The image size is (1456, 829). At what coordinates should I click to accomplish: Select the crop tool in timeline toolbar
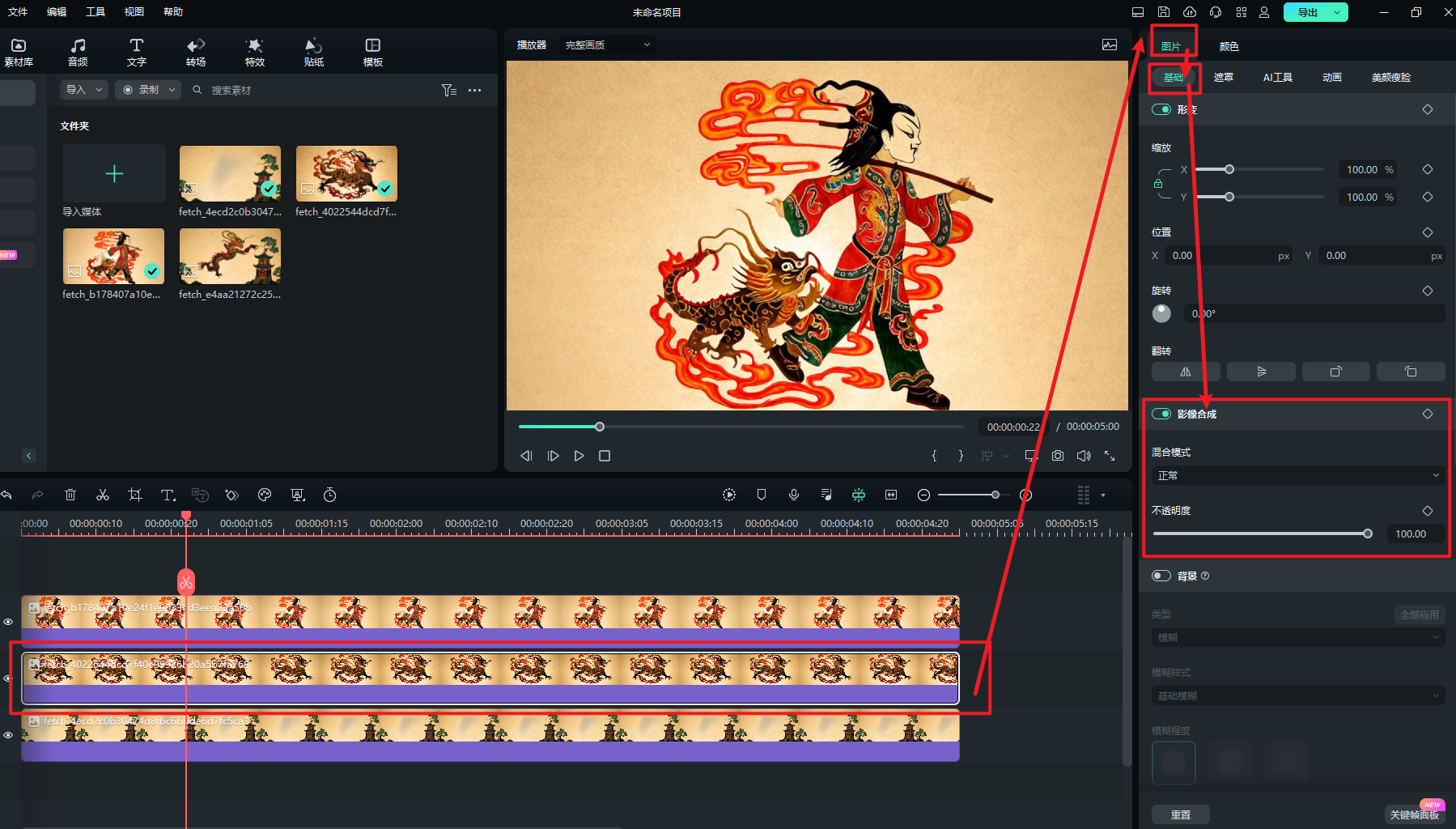[135, 495]
